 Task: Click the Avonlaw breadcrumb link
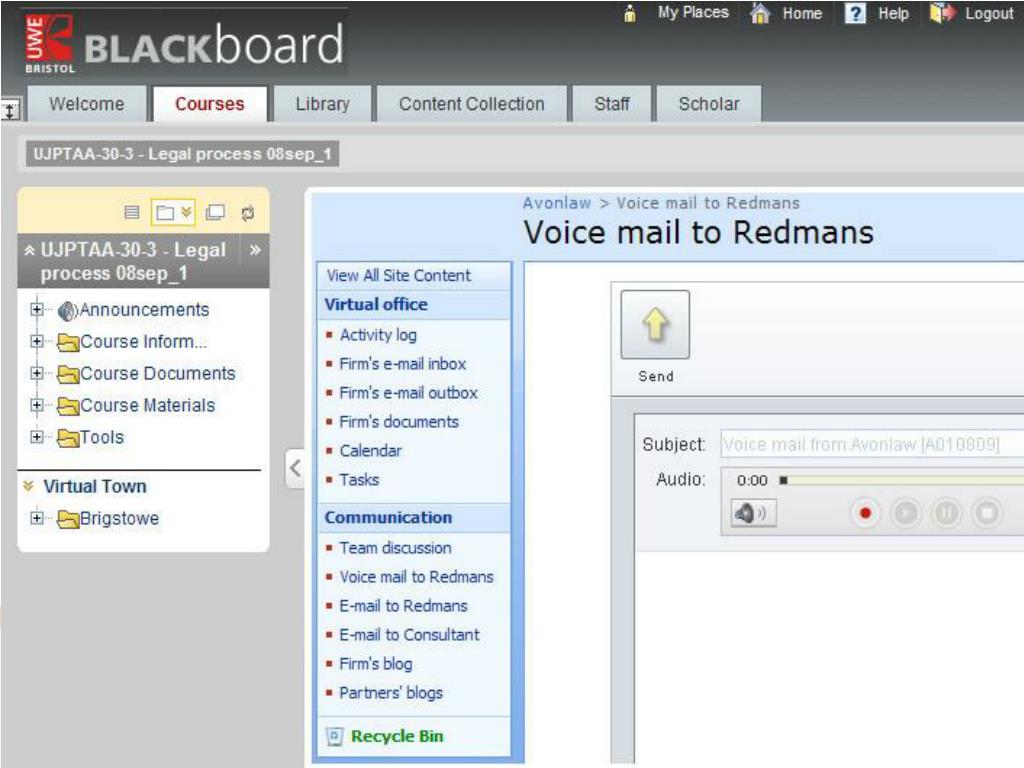[x=557, y=203]
